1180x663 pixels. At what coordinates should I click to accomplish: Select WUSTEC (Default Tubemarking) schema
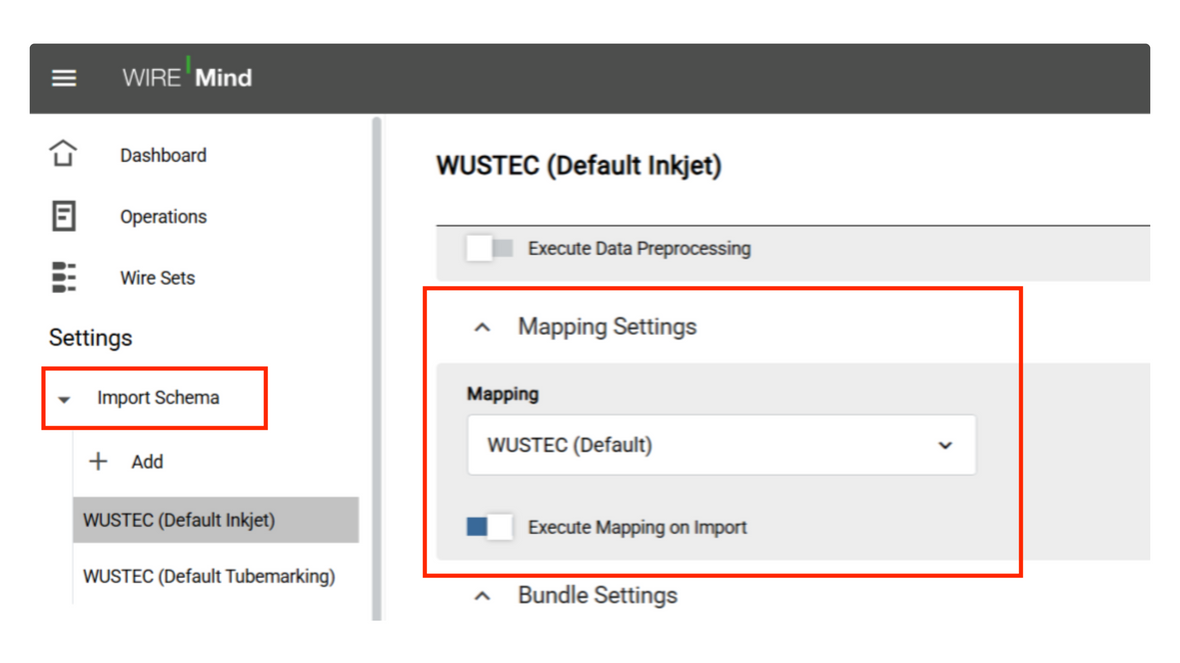tap(209, 576)
